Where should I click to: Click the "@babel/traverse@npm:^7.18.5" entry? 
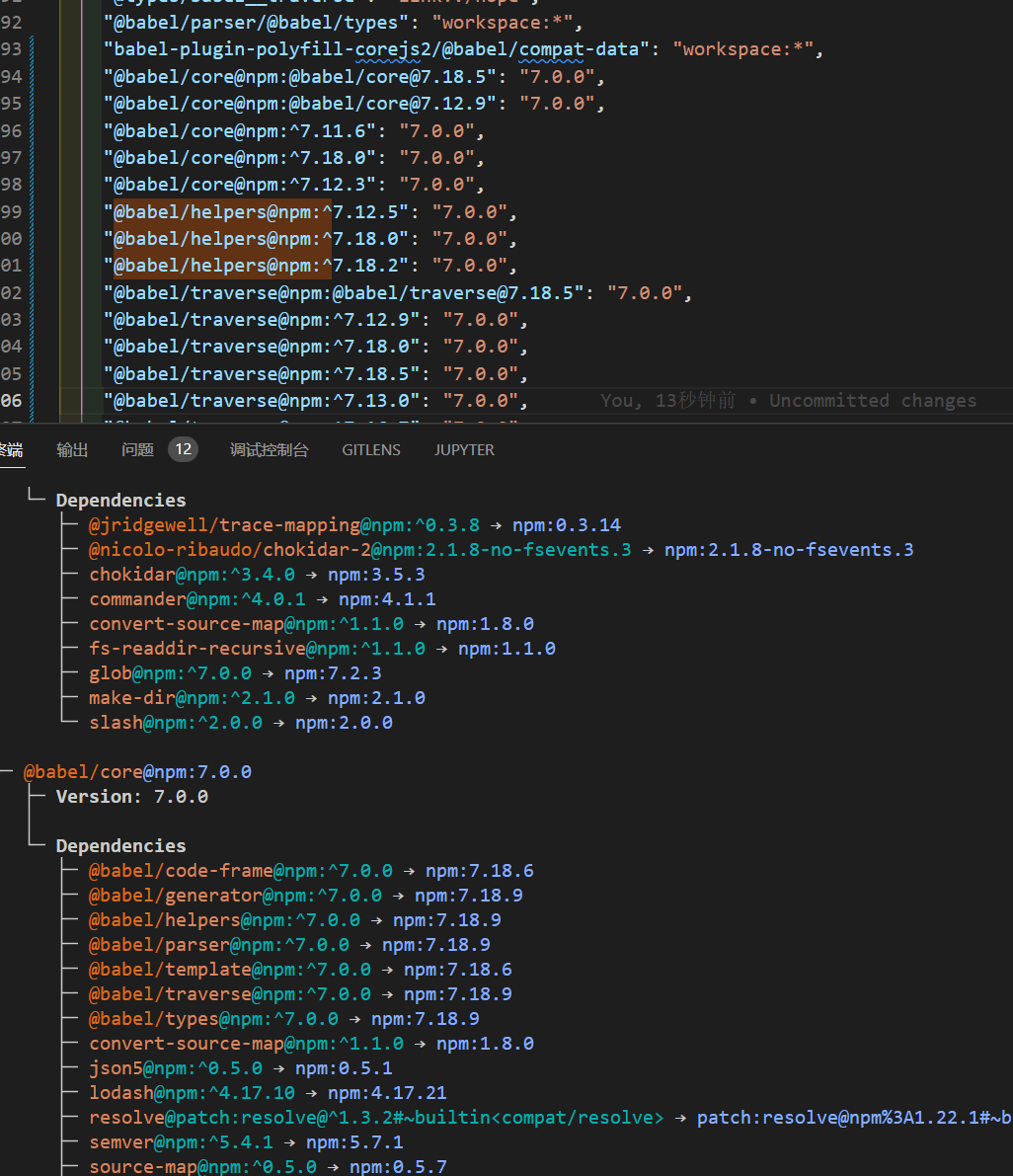316,373
